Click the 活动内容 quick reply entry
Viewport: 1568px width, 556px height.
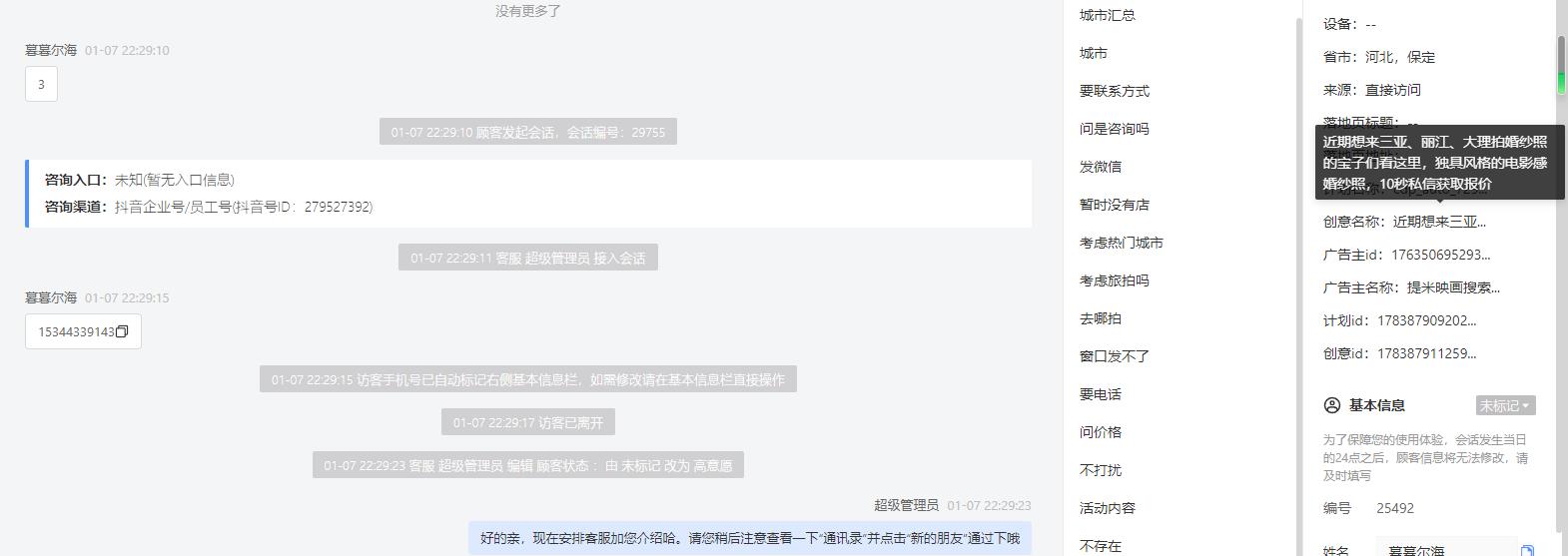(1108, 508)
